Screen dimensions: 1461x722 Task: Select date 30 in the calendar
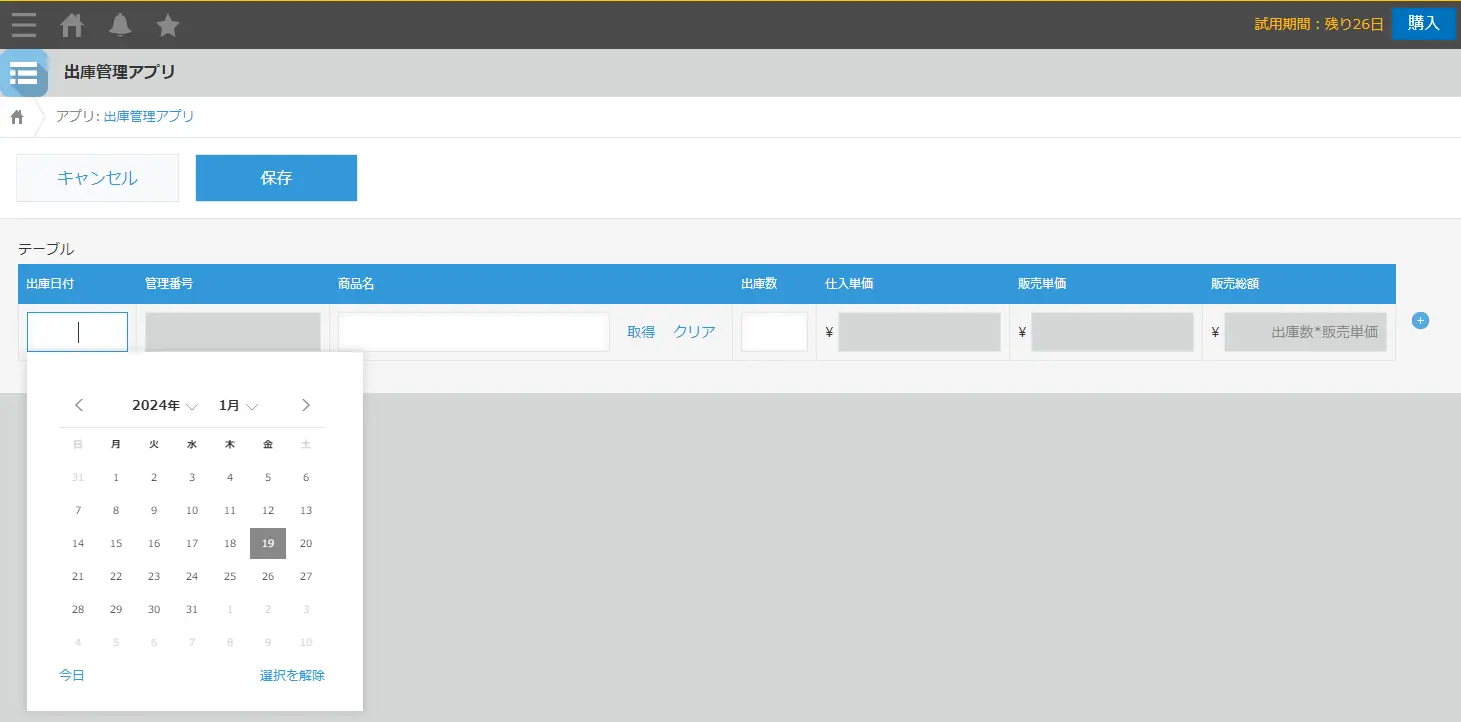[154, 609]
